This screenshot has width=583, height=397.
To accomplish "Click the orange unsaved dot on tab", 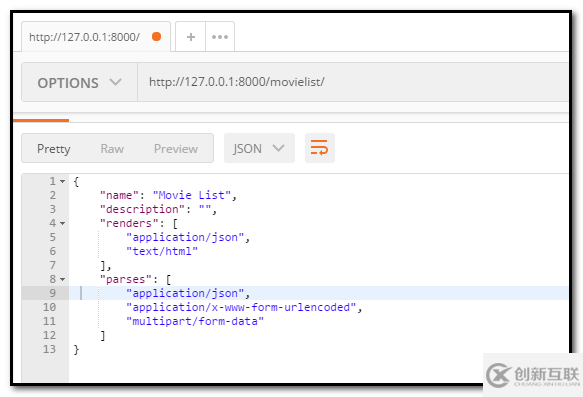I will coord(157,36).
